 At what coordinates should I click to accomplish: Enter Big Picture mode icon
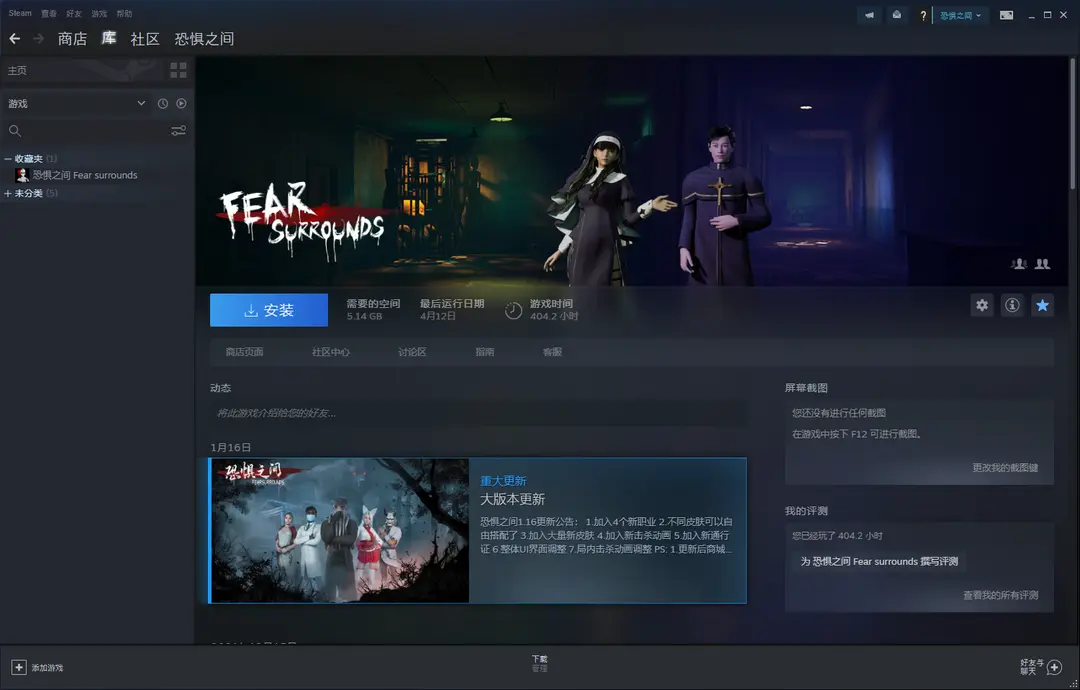[x=1006, y=15]
